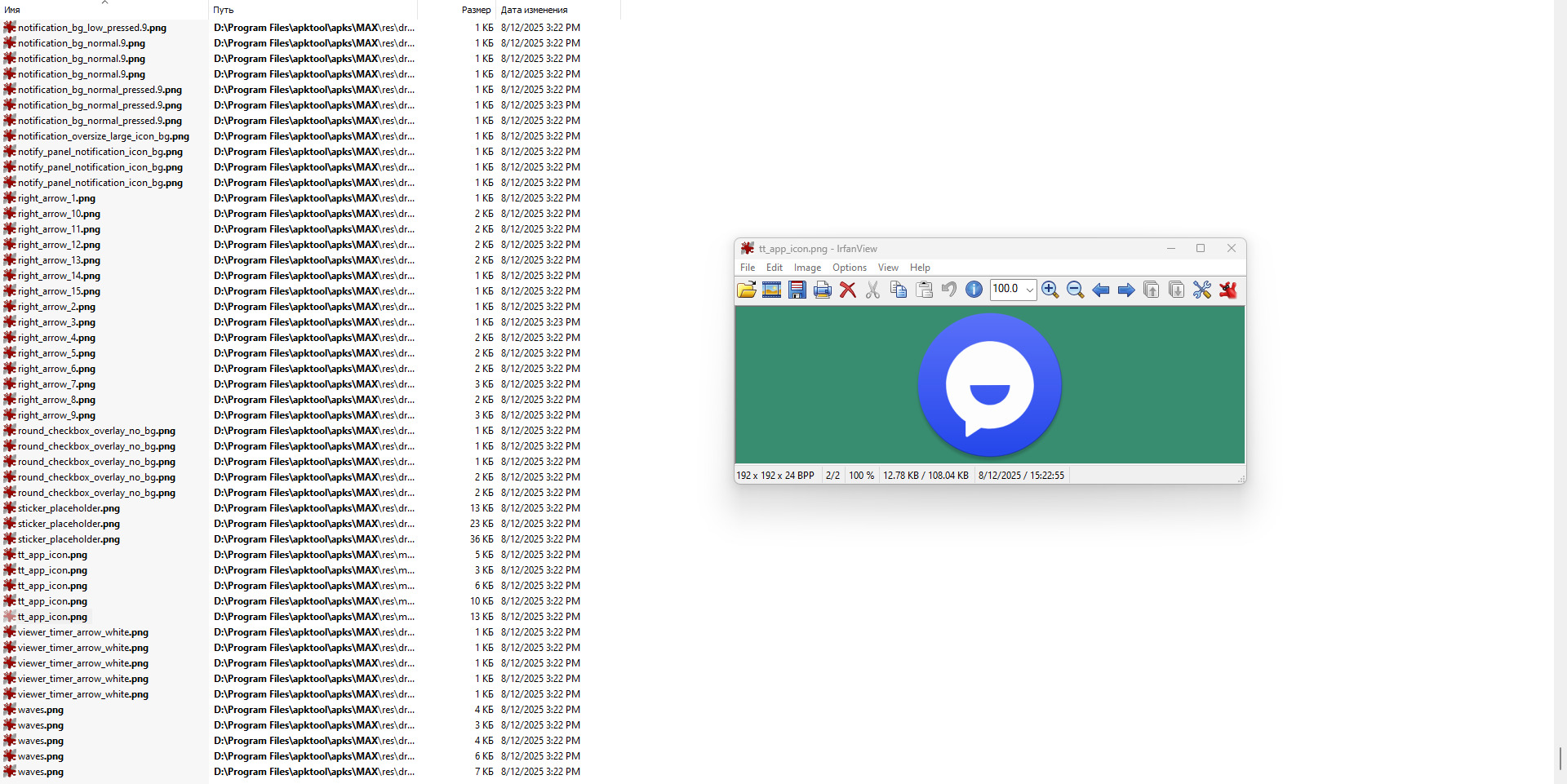Open IrfanView settings wrench icon
This screenshot has height=784, width=1567.
(x=1201, y=290)
